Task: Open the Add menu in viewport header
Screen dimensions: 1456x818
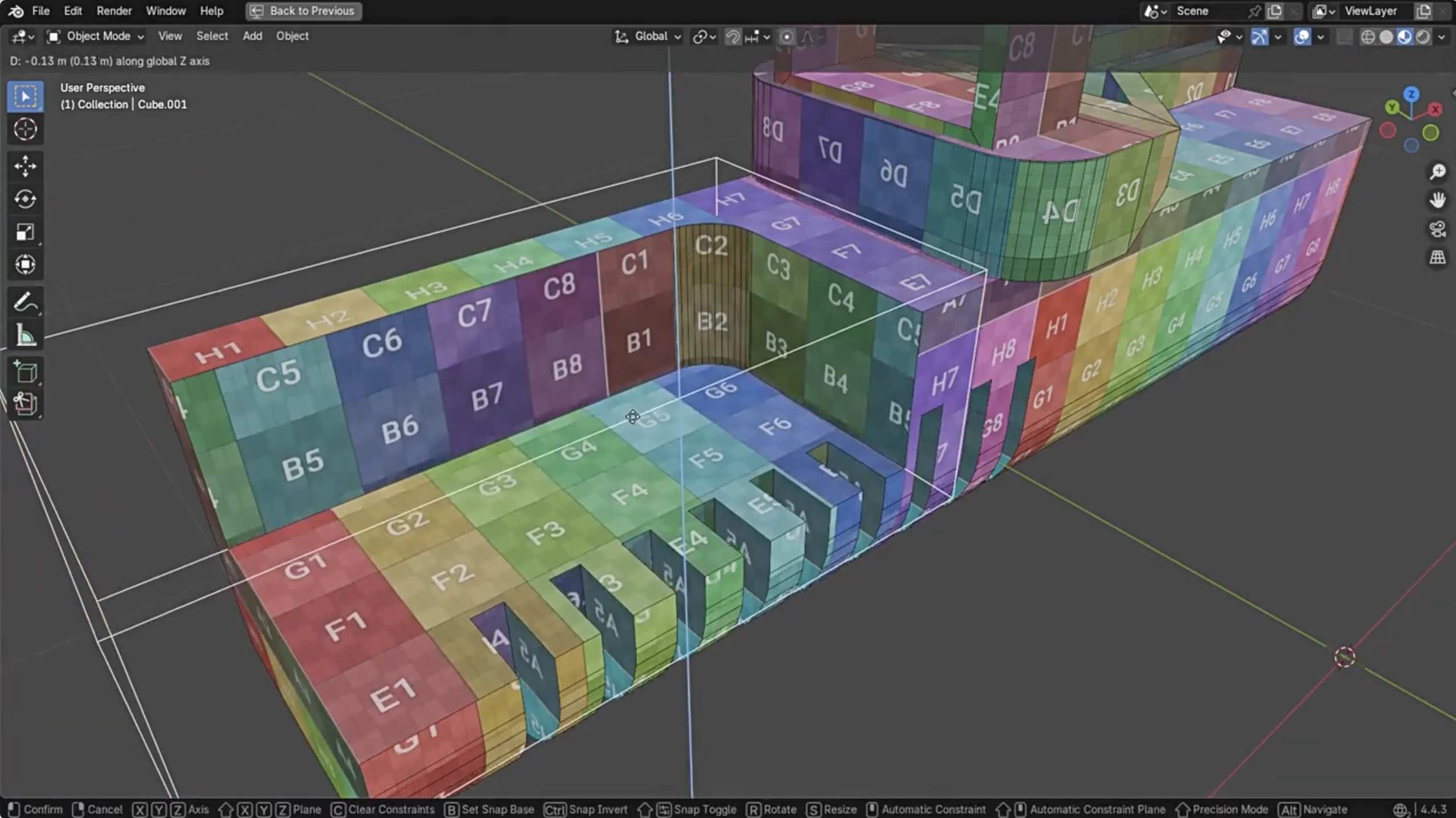Action: pos(252,36)
